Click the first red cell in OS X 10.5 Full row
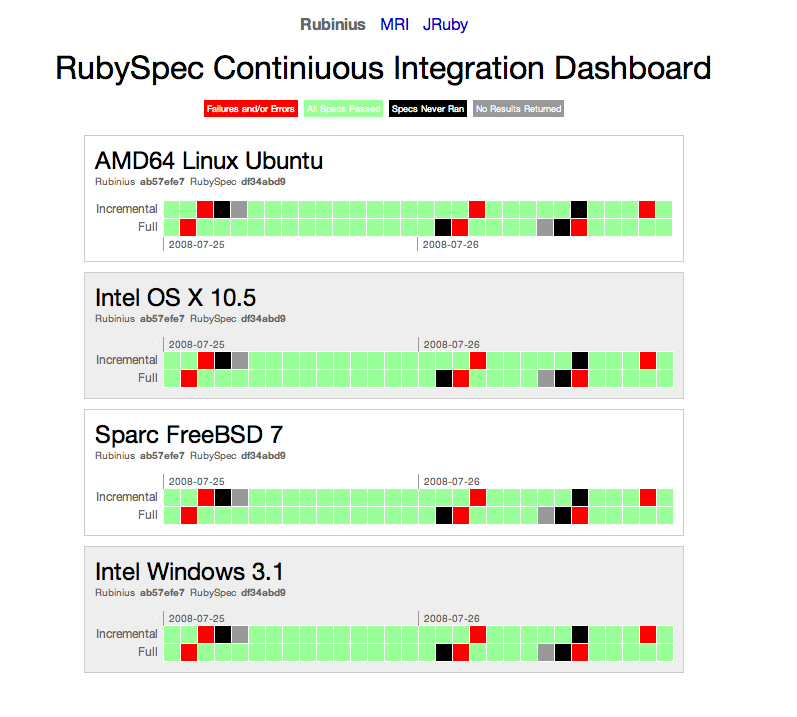The image size is (797, 717). point(189,379)
